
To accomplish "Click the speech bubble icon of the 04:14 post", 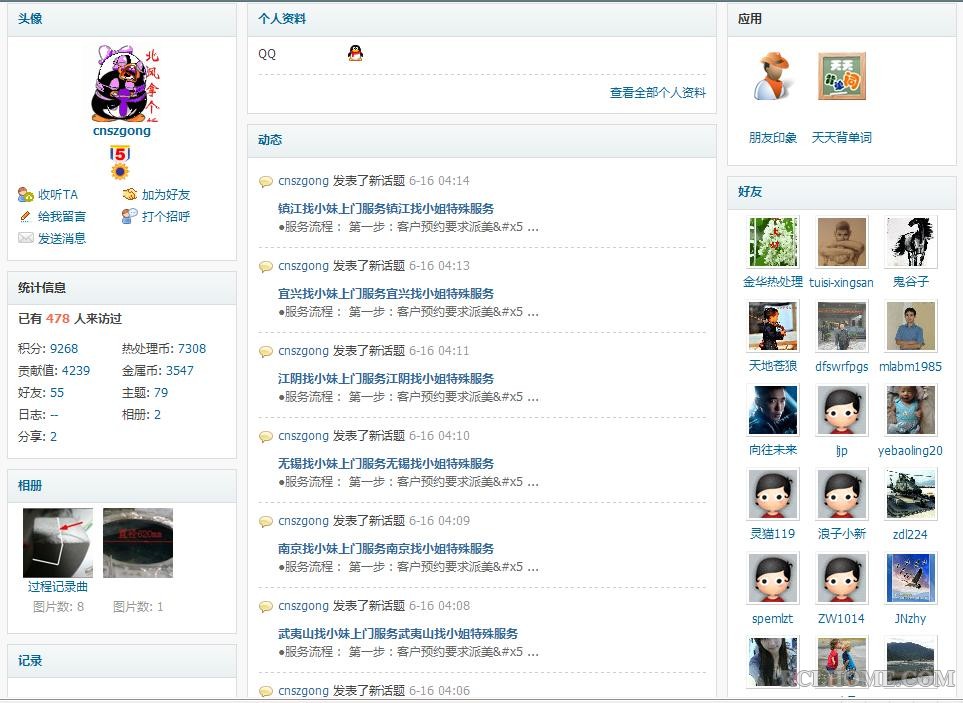I will coord(266,181).
